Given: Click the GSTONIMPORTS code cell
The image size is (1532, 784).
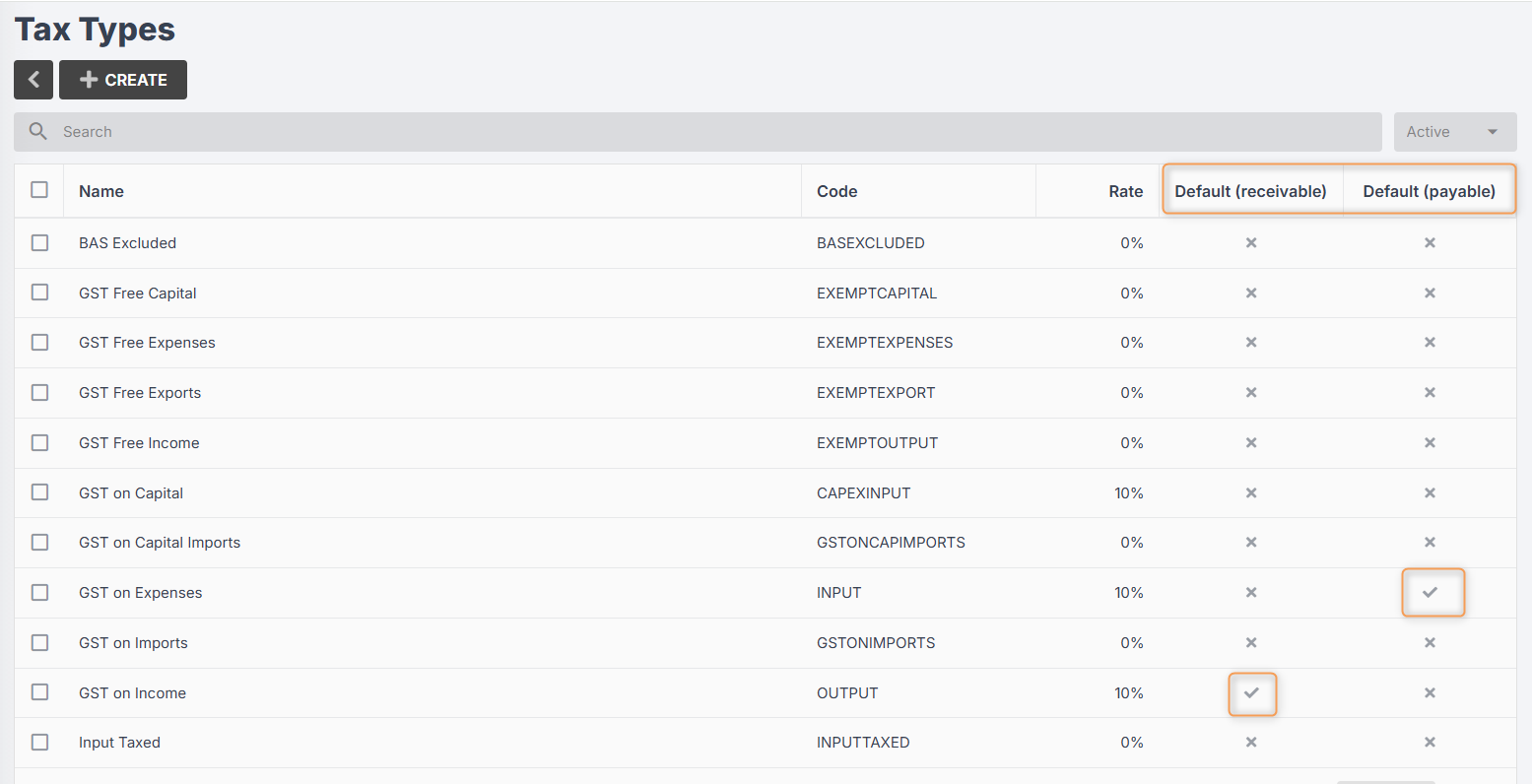Looking at the screenshot, I should click(x=876, y=642).
